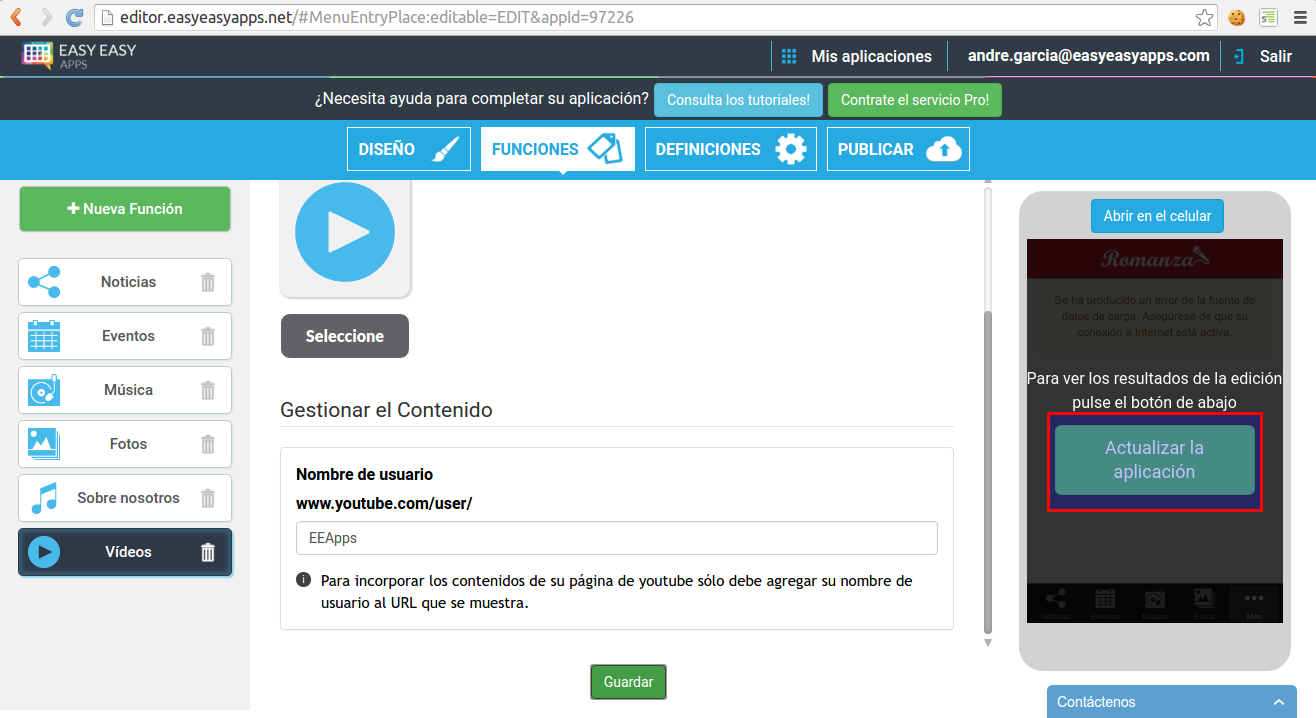Collapse the Contáctenos panel with its chevron
Image resolution: width=1316 pixels, height=718 pixels.
tap(1277, 702)
